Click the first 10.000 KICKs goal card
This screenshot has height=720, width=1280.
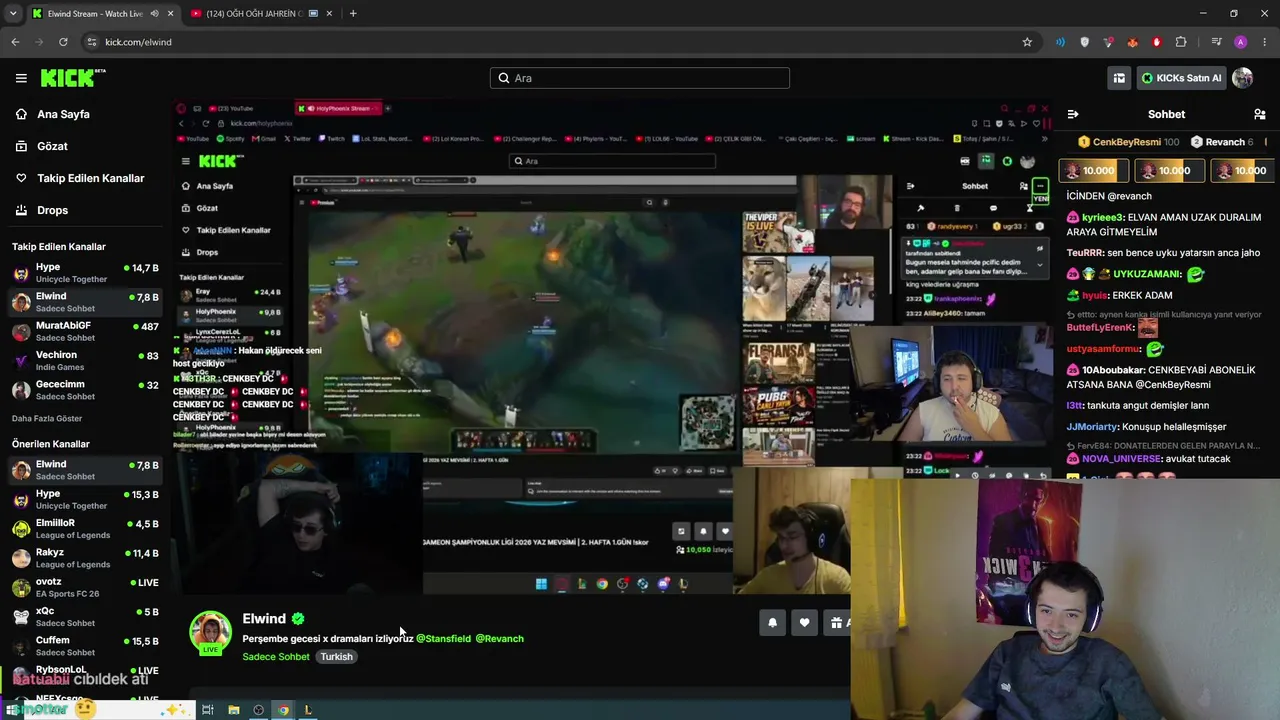[x=1094, y=170]
